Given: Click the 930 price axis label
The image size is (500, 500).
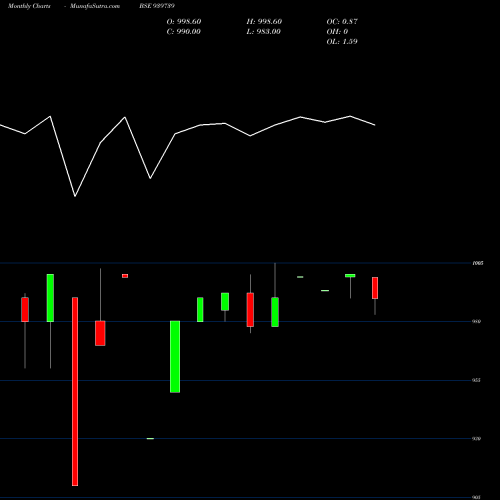Looking at the screenshot, I should 477,439.
